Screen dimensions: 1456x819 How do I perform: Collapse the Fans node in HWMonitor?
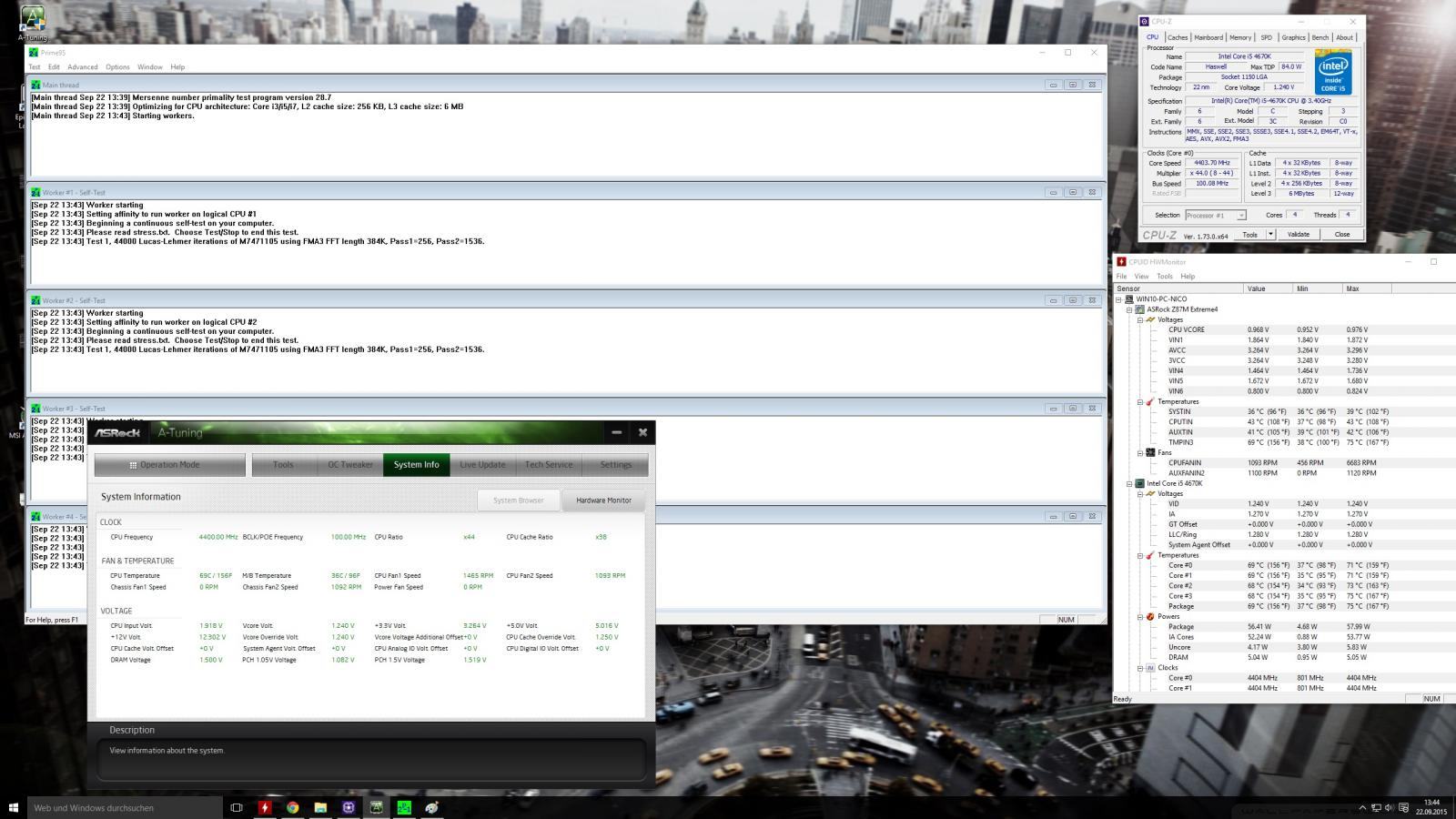coord(1139,452)
